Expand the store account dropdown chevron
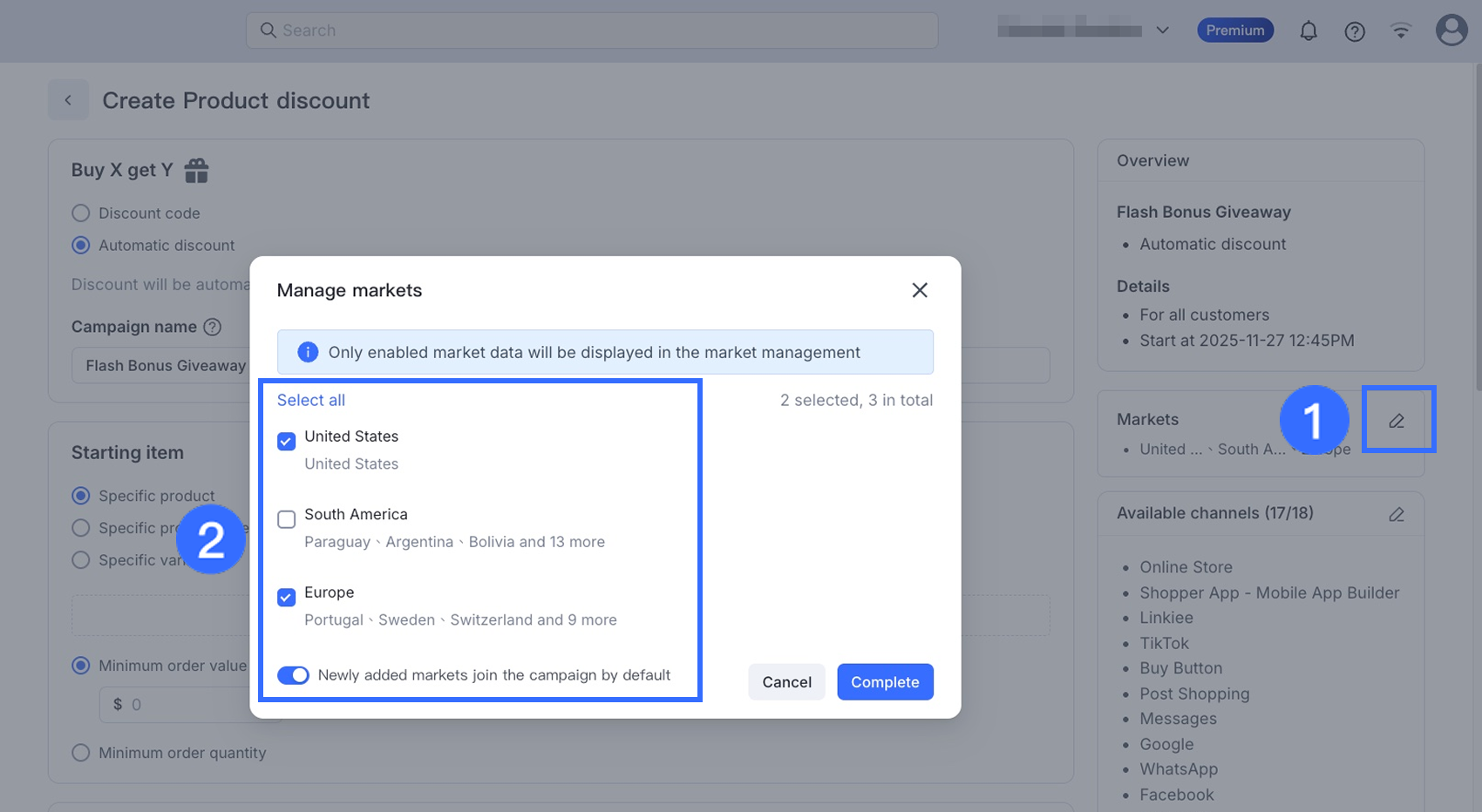 click(1162, 30)
